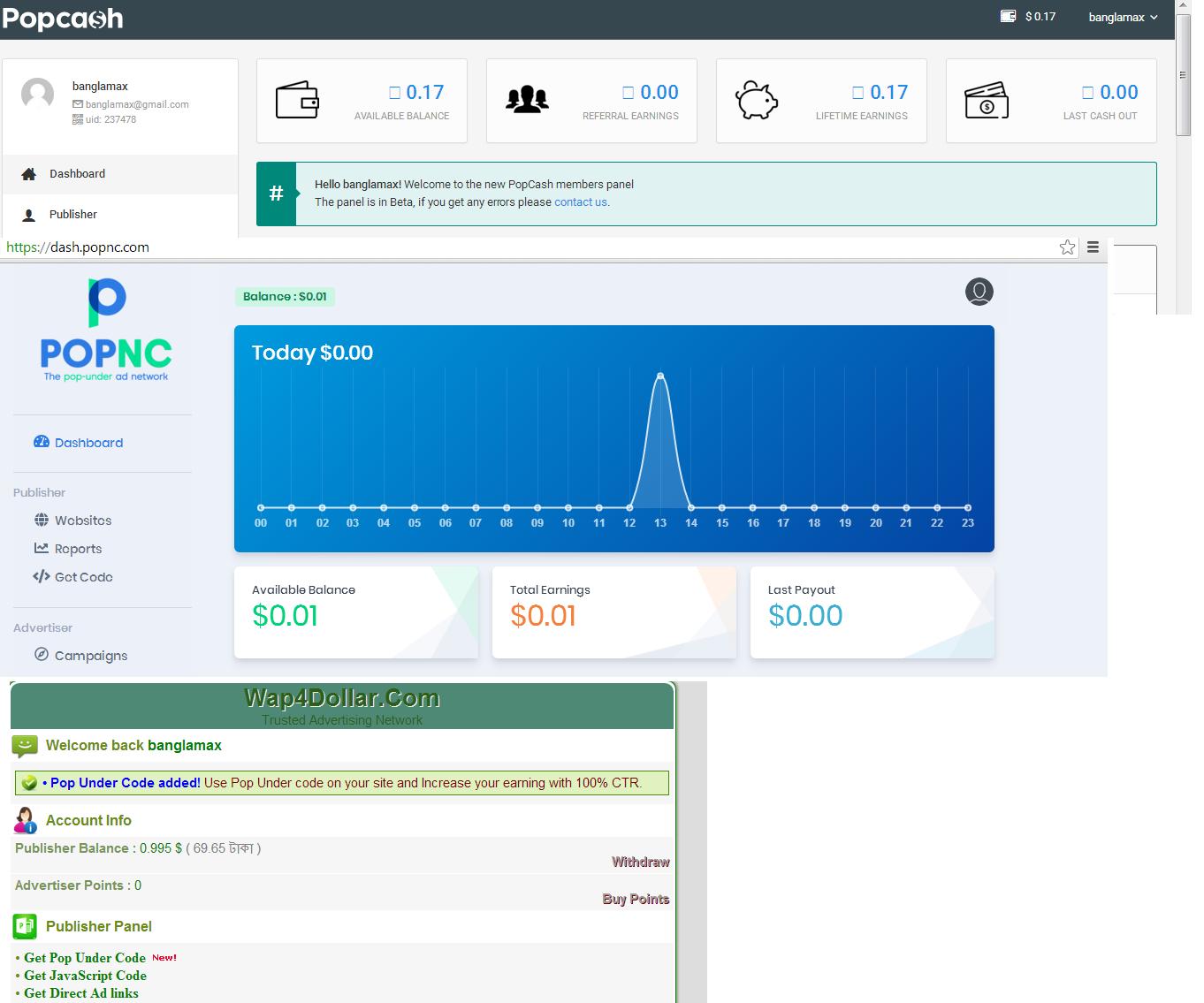
Task: Click the Popcash logo
Action: click(x=63, y=19)
